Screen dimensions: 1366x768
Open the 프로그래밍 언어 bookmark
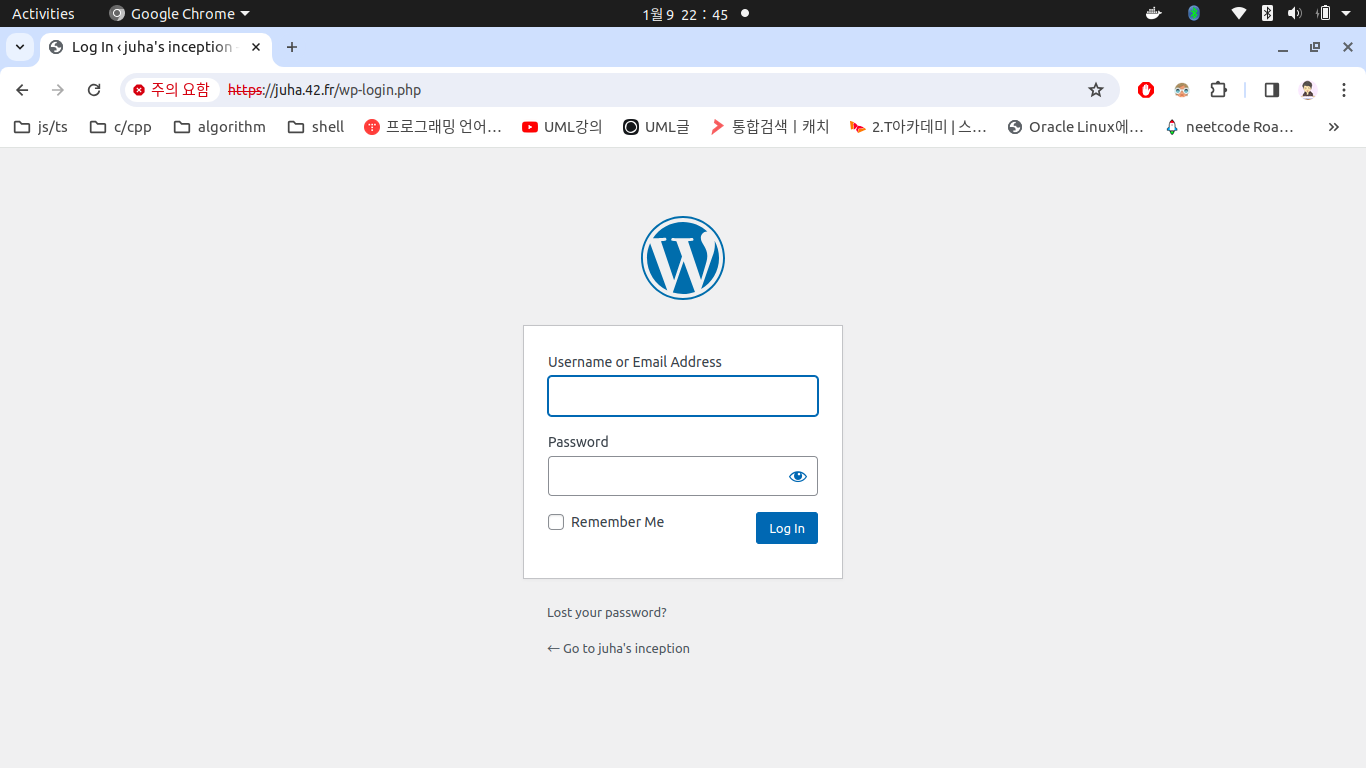pos(433,127)
